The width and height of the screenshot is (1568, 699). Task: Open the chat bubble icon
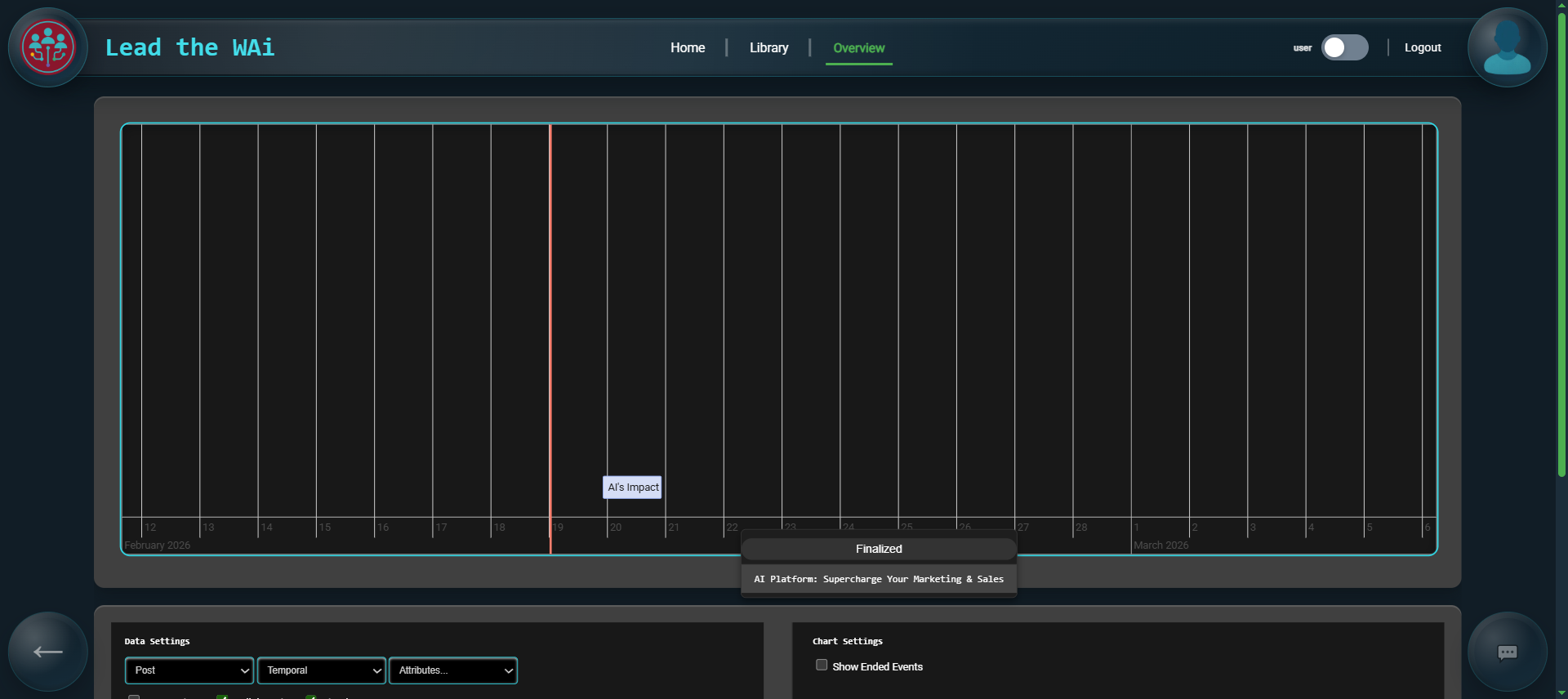pos(1507,652)
